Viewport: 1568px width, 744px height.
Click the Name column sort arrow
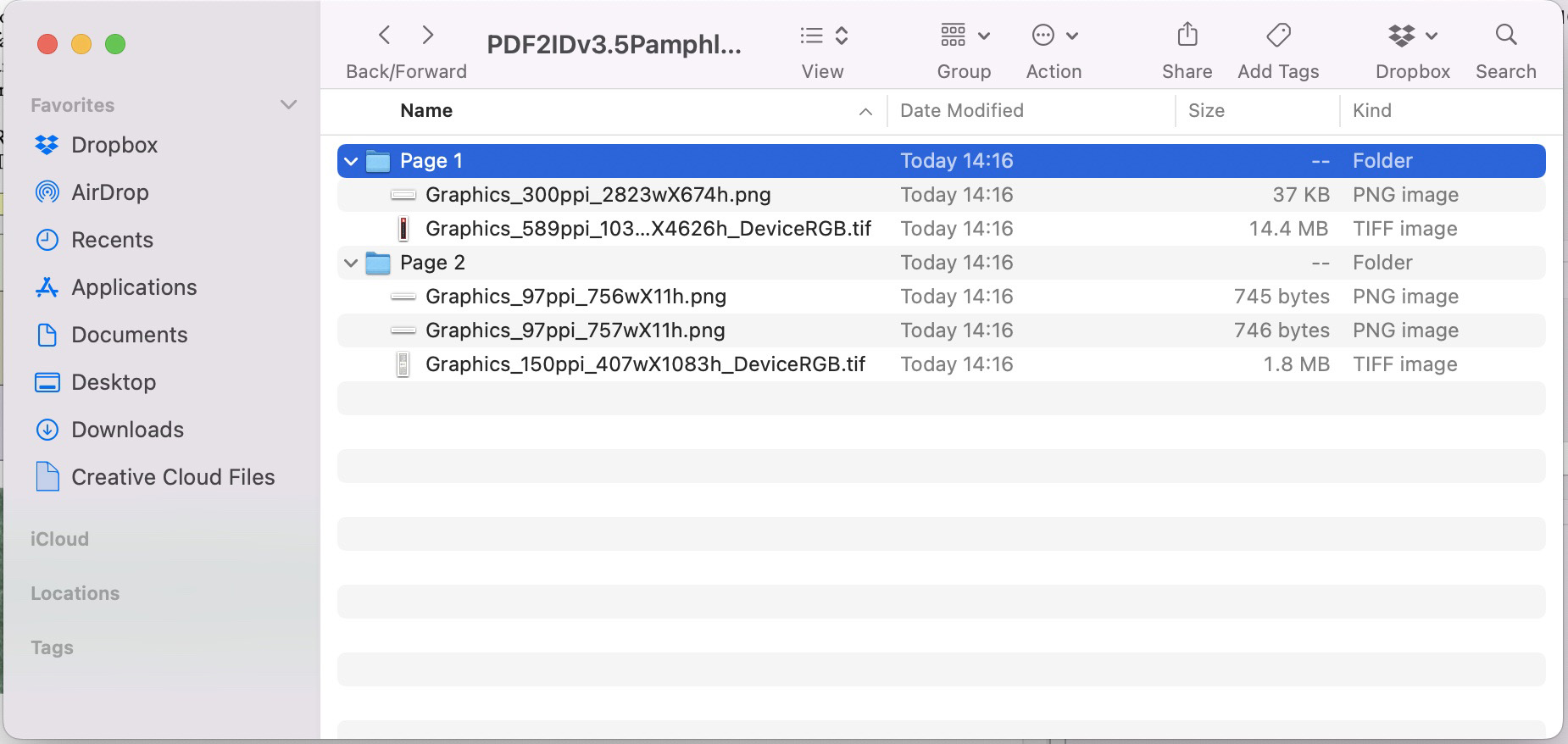click(x=865, y=112)
